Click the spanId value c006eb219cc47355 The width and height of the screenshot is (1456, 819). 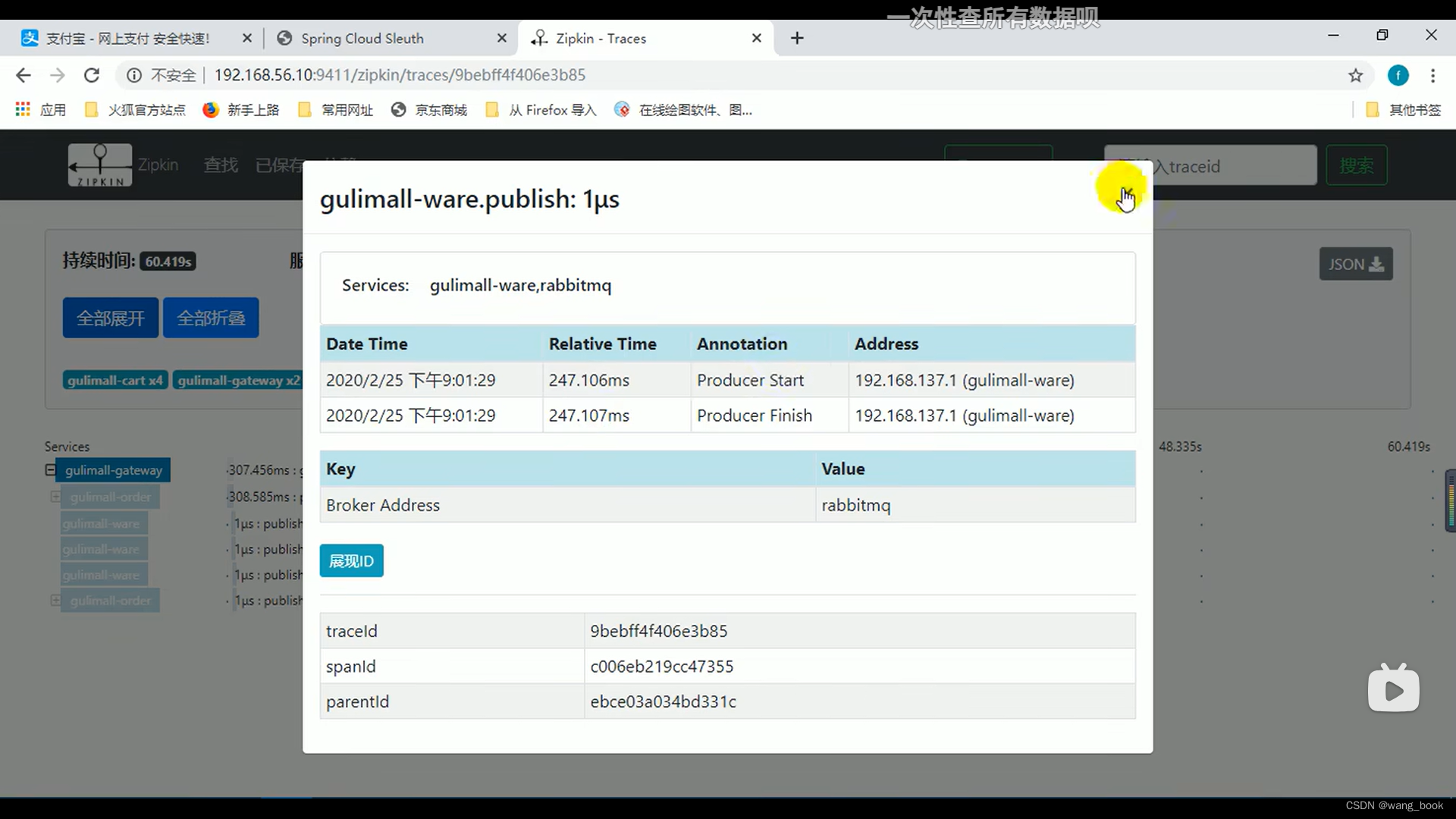[x=661, y=667]
